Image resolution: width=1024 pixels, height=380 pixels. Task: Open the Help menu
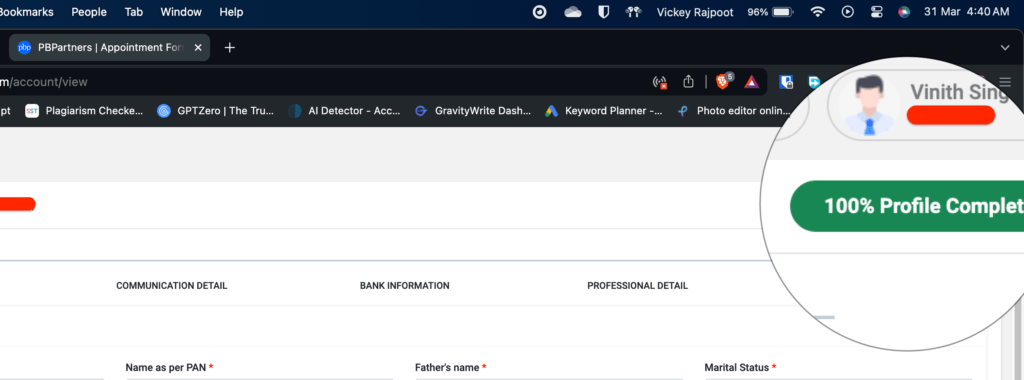231,12
